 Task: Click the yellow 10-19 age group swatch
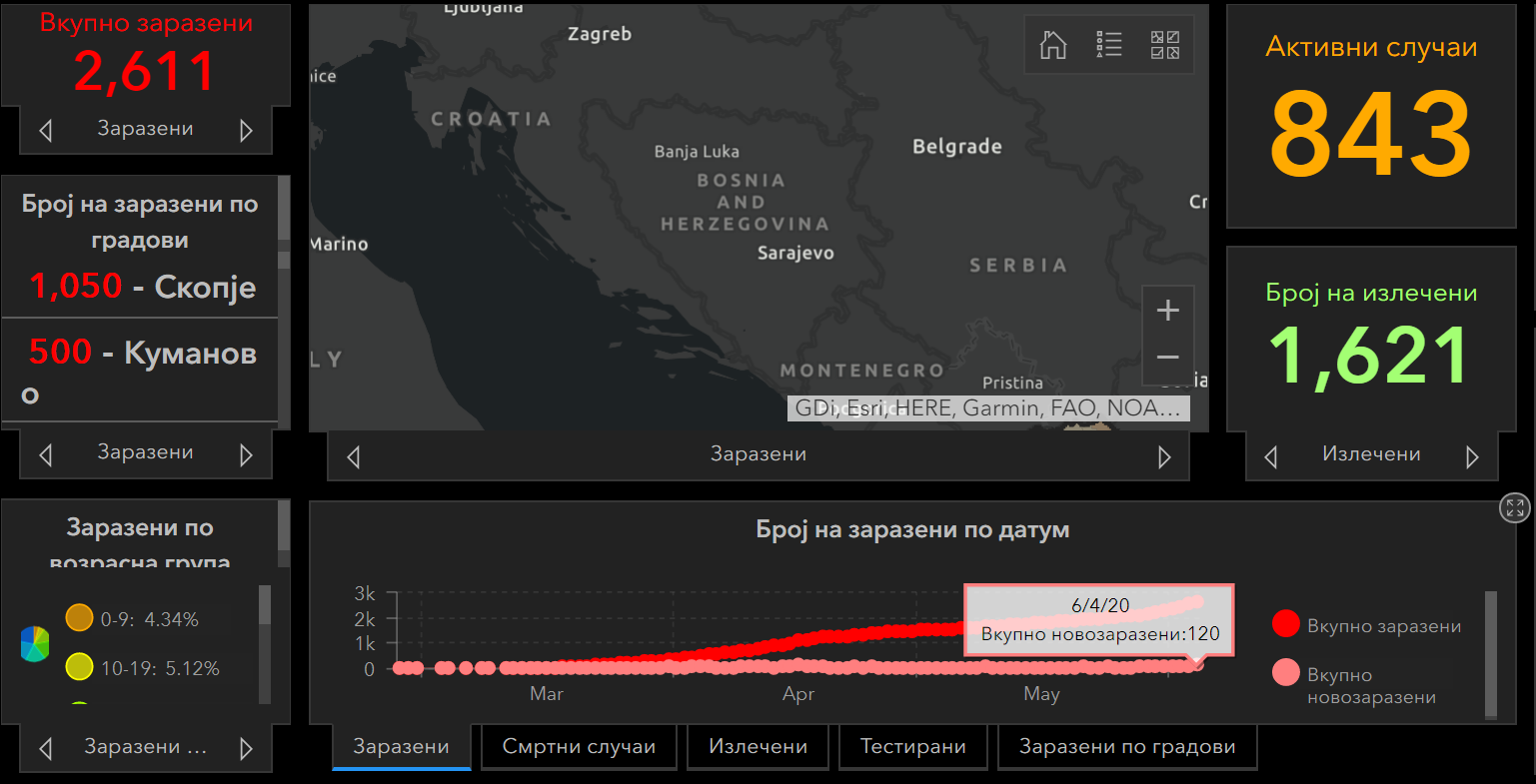coord(79,667)
